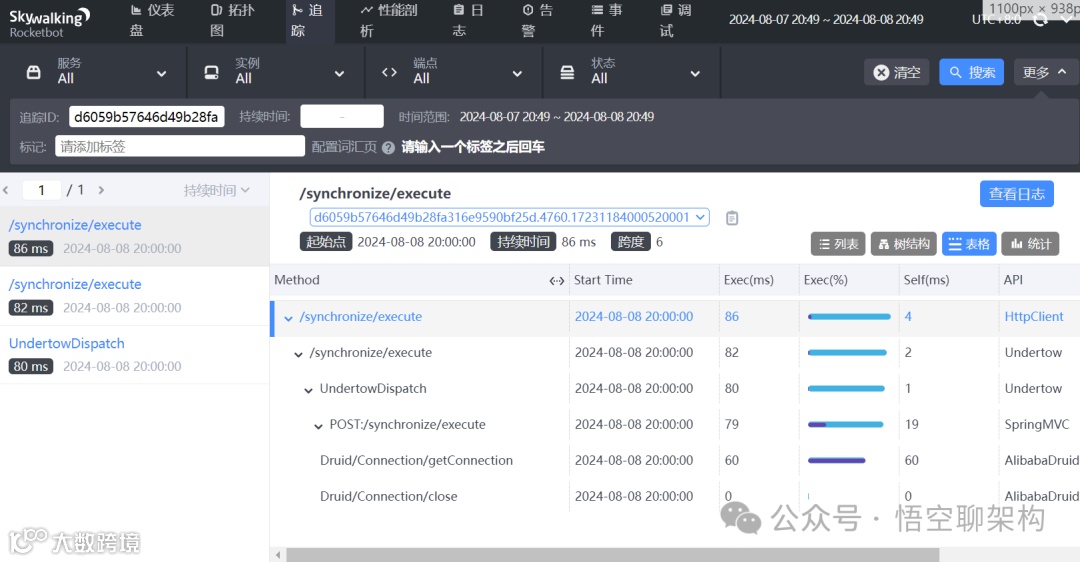The height and width of the screenshot is (562, 1080).
Task: Copy the trace ID with clipboard icon
Action: point(732,218)
